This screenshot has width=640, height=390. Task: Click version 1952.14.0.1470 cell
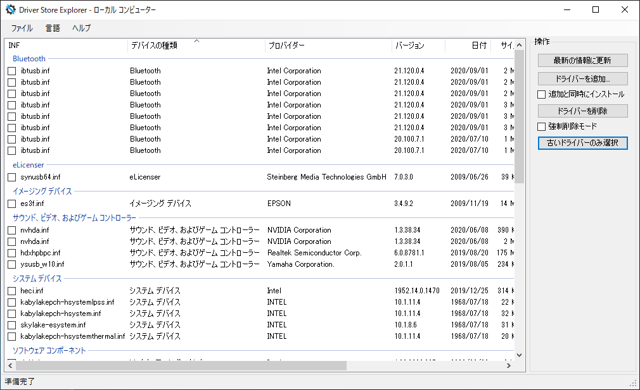pyautogui.click(x=417, y=291)
